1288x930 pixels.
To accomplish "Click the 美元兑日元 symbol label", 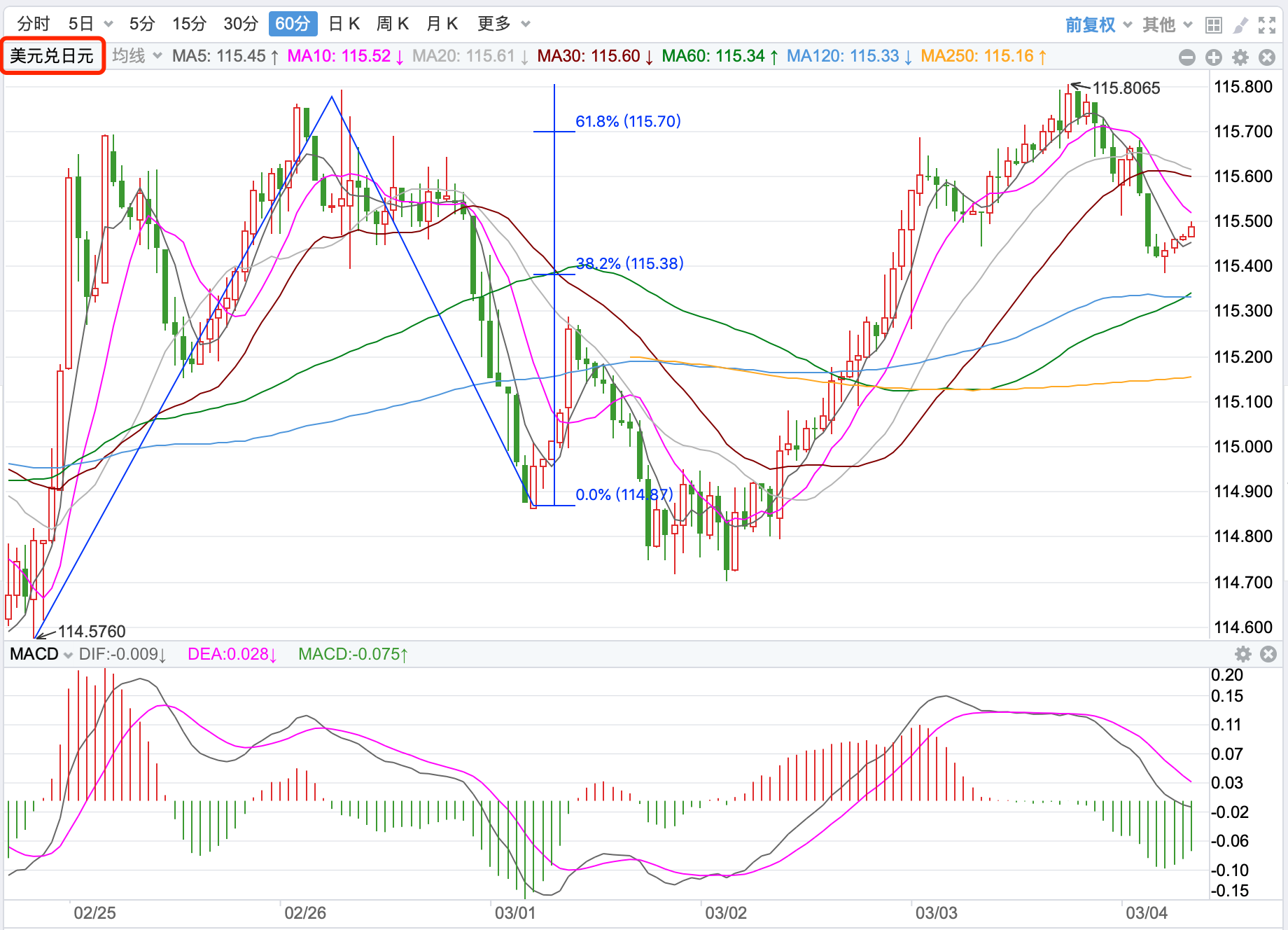I will tap(52, 56).
